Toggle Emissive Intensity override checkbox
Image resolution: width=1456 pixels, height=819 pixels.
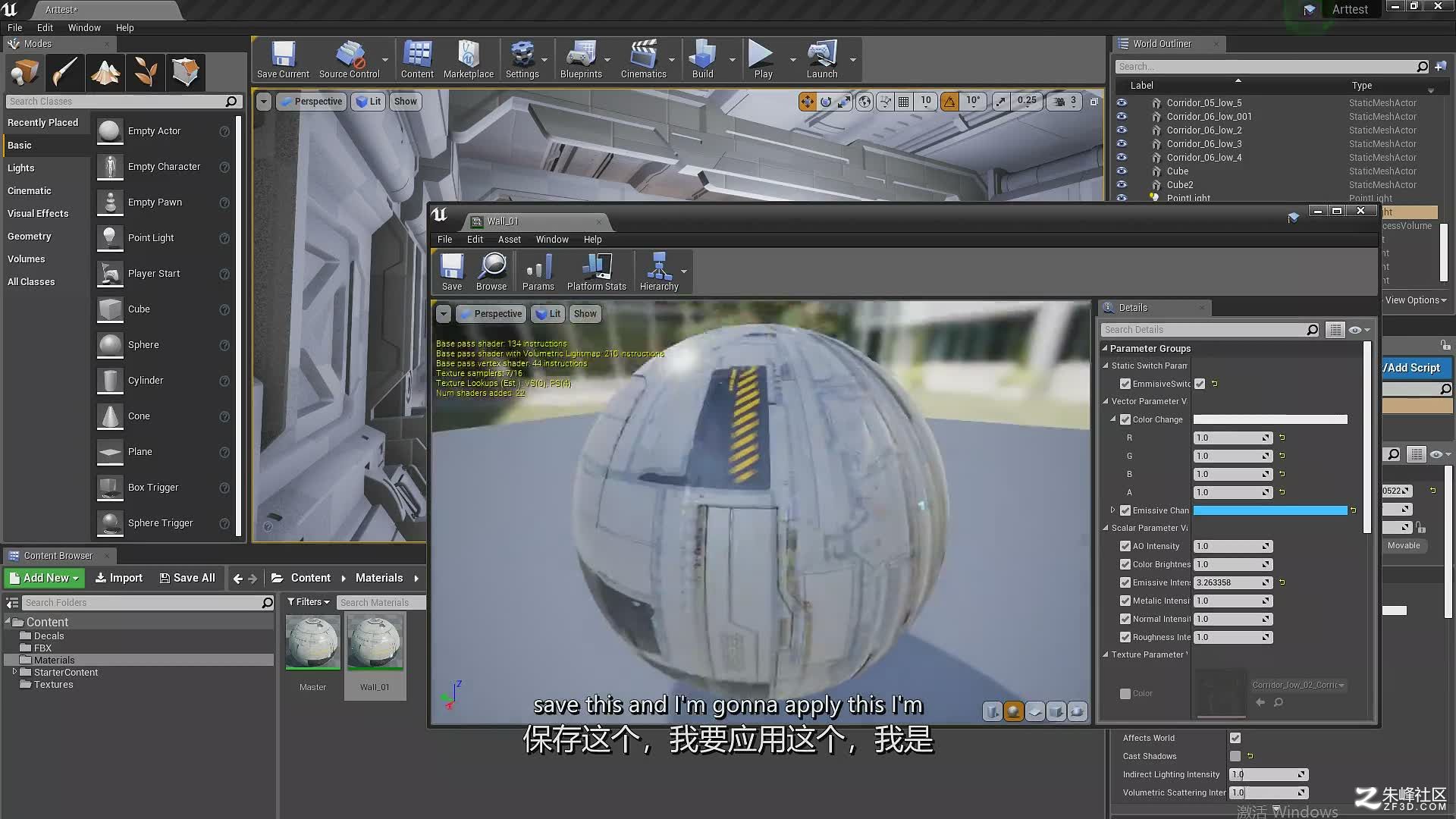(x=1125, y=582)
